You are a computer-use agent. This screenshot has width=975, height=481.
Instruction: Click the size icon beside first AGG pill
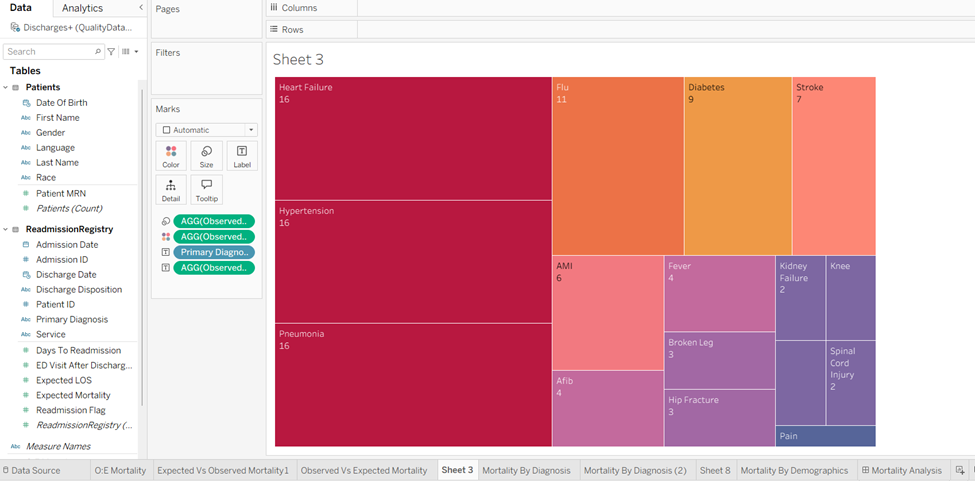tap(165, 221)
